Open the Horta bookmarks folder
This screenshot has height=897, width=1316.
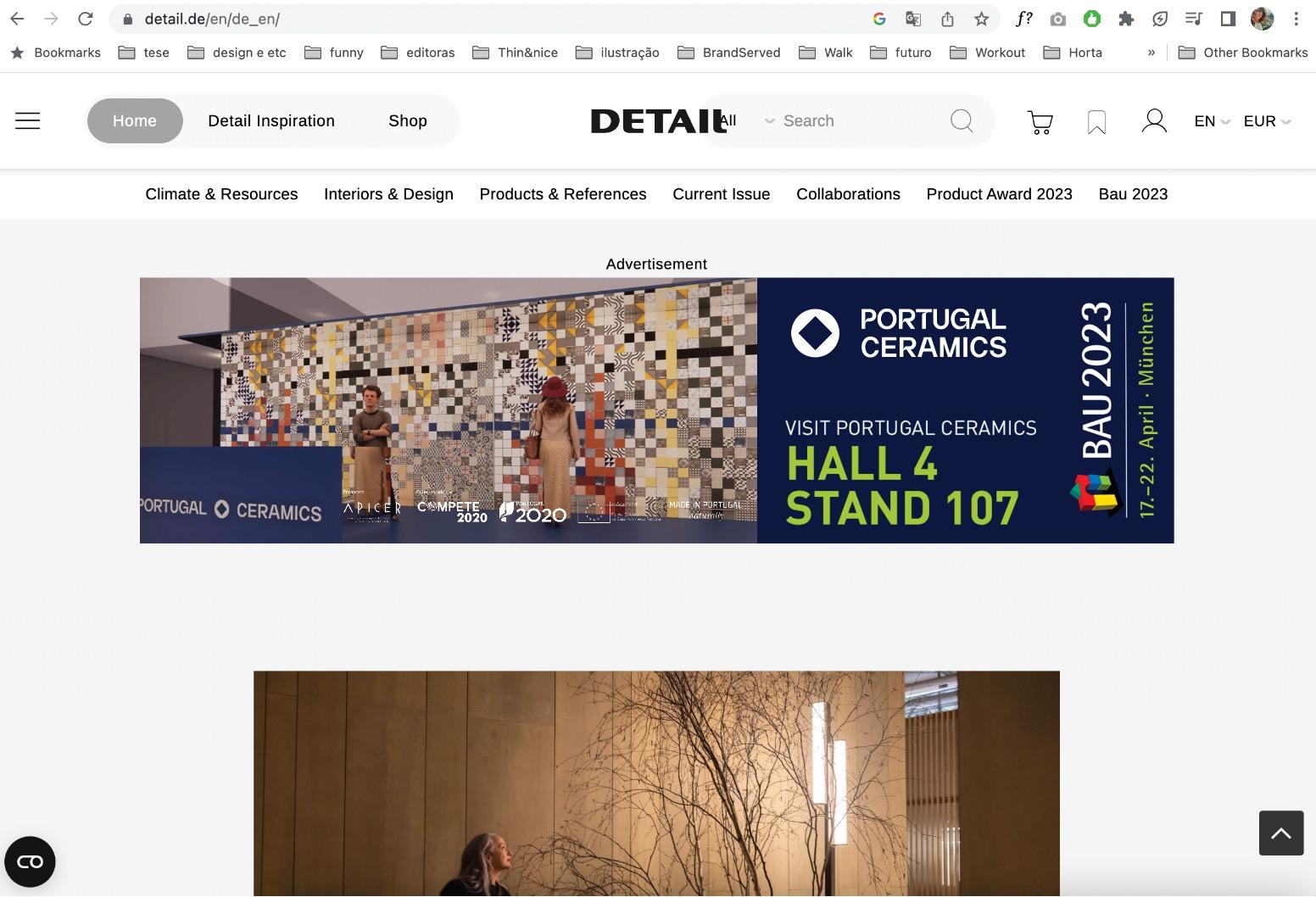coord(1073,53)
